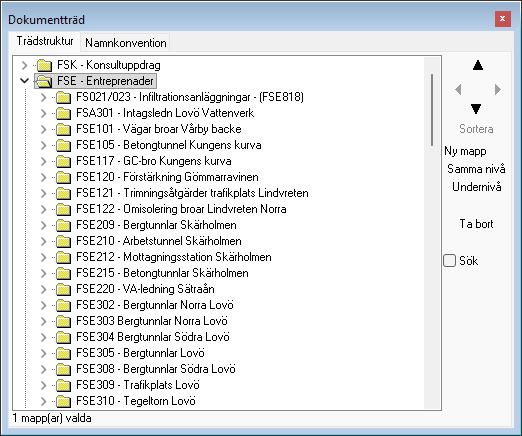Click the FSK - Konsultuppdrag folder icon

[44, 65]
